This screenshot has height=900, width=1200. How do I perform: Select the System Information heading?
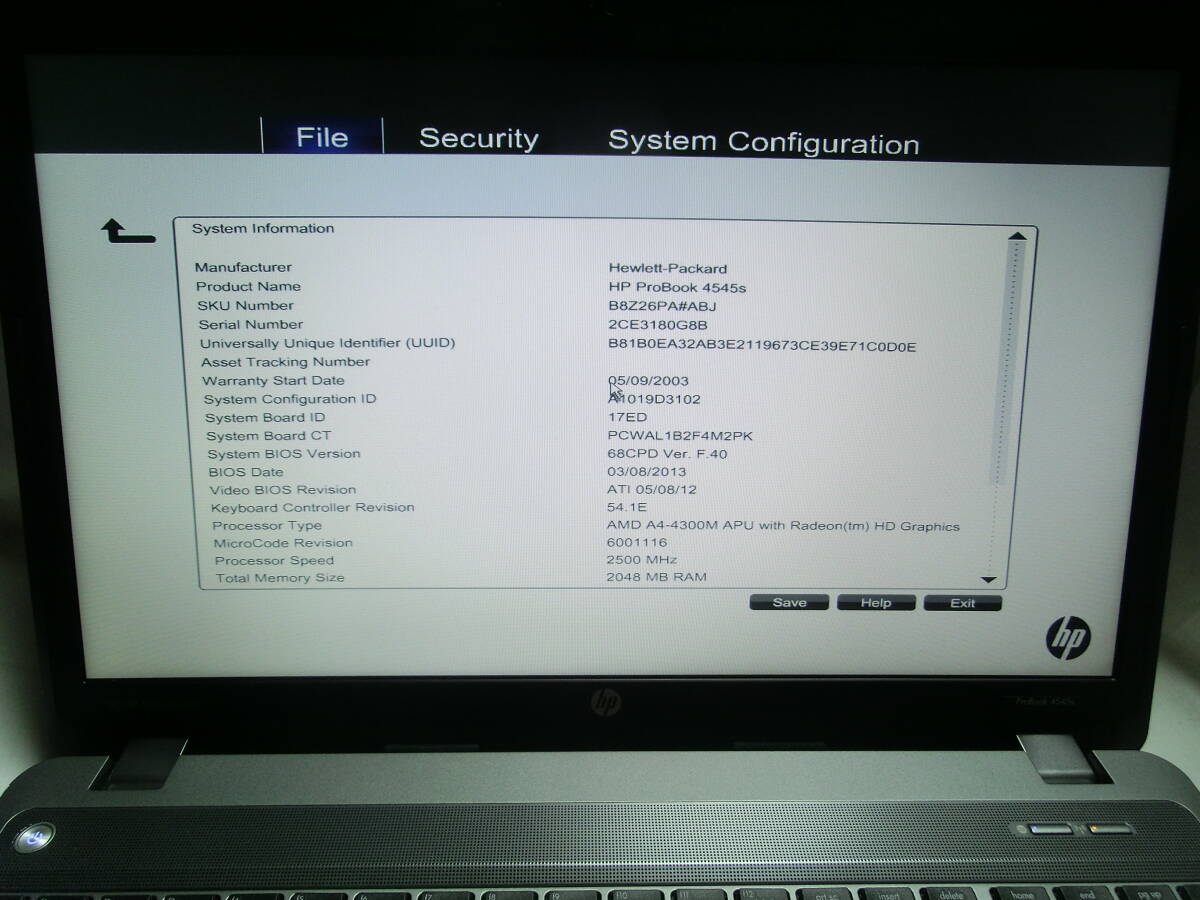tap(263, 228)
